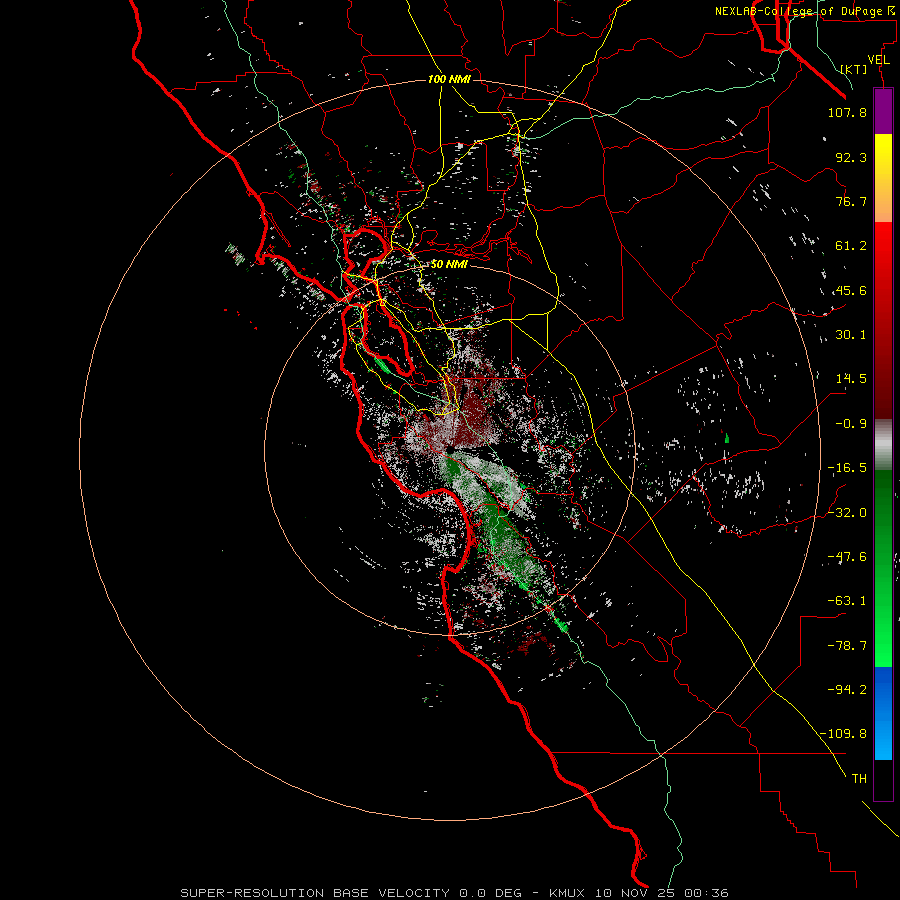The width and height of the screenshot is (900, 900).
Task: Click the 100 NMI range ring label
Action: coord(449,79)
